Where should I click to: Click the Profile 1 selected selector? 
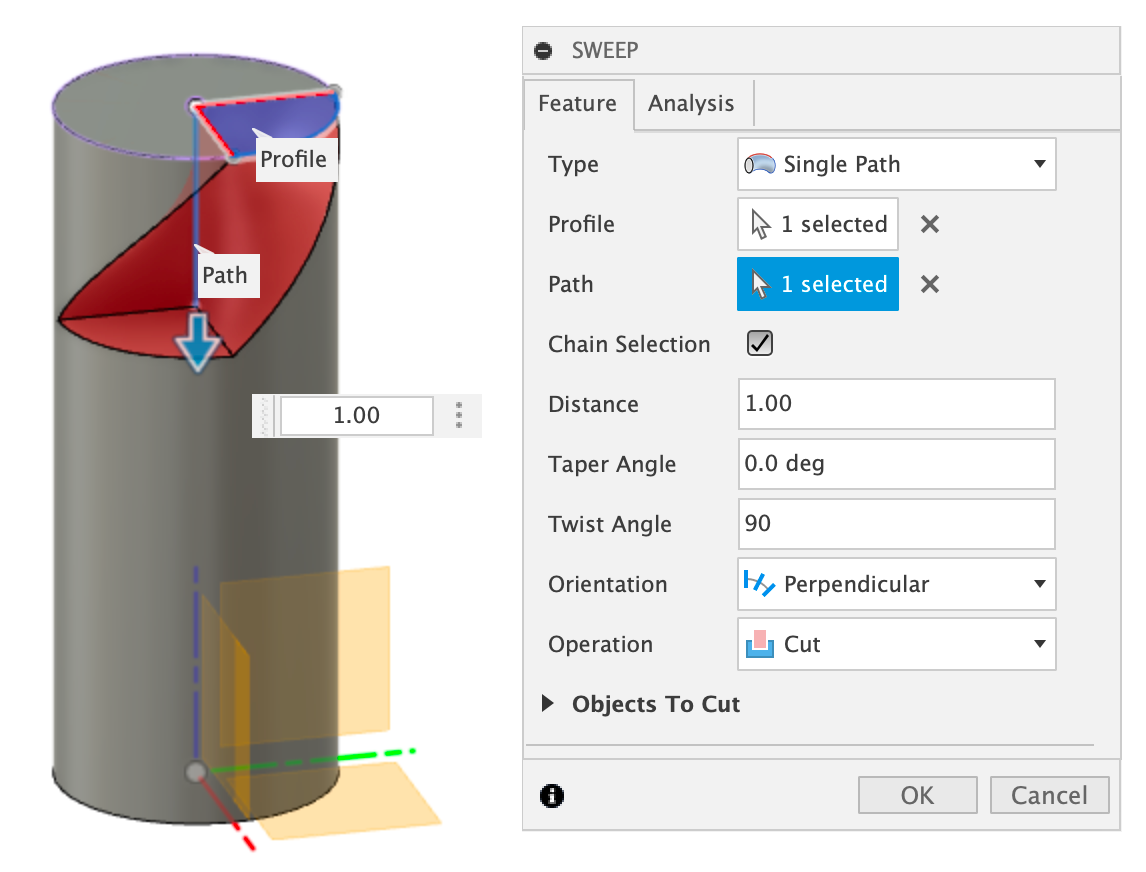pyautogui.click(x=818, y=224)
